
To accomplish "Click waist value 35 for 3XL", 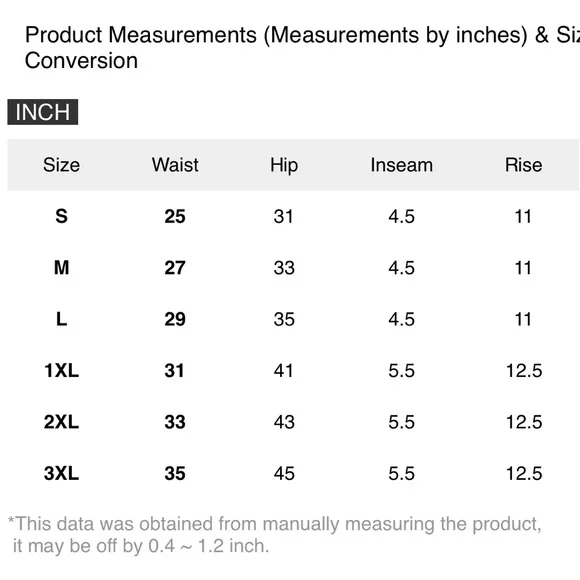I will click(175, 473).
